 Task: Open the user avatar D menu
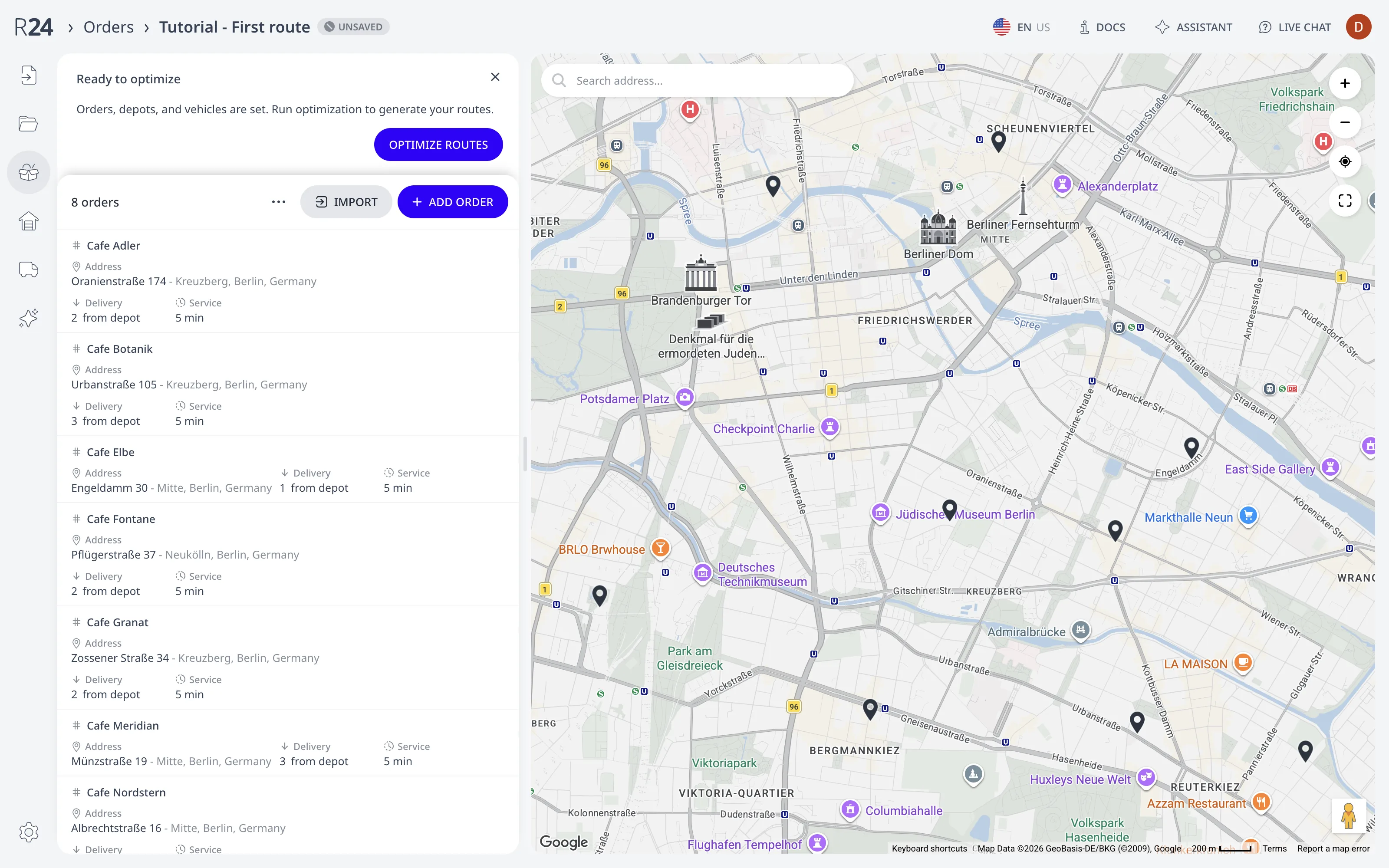tap(1358, 27)
